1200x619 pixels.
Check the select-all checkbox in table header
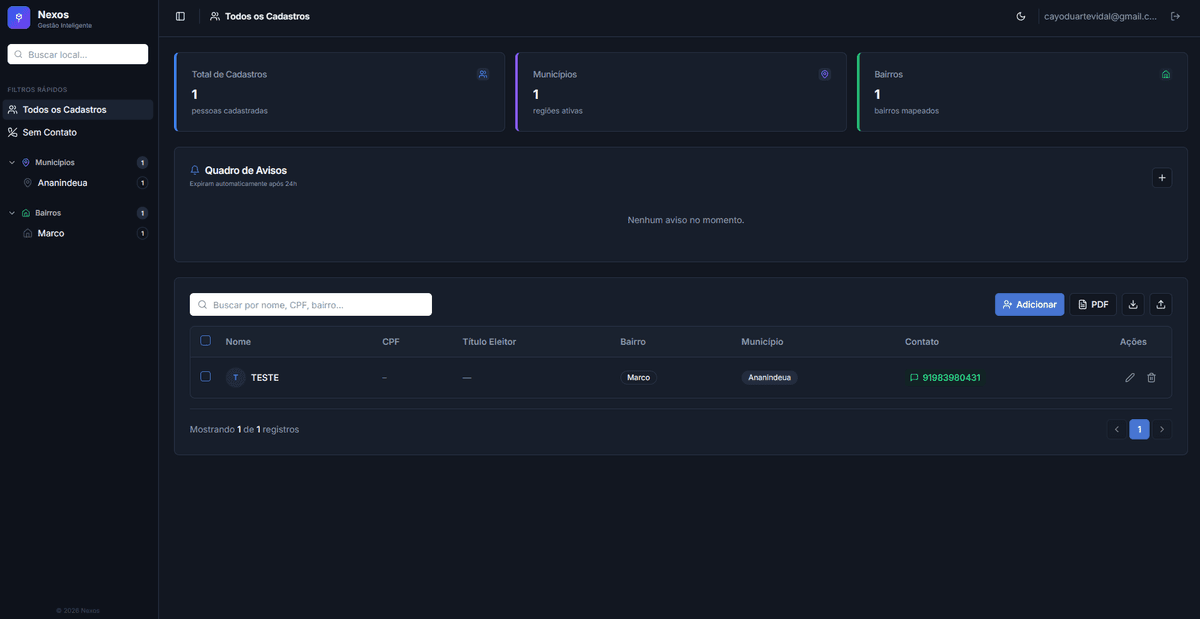point(206,341)
